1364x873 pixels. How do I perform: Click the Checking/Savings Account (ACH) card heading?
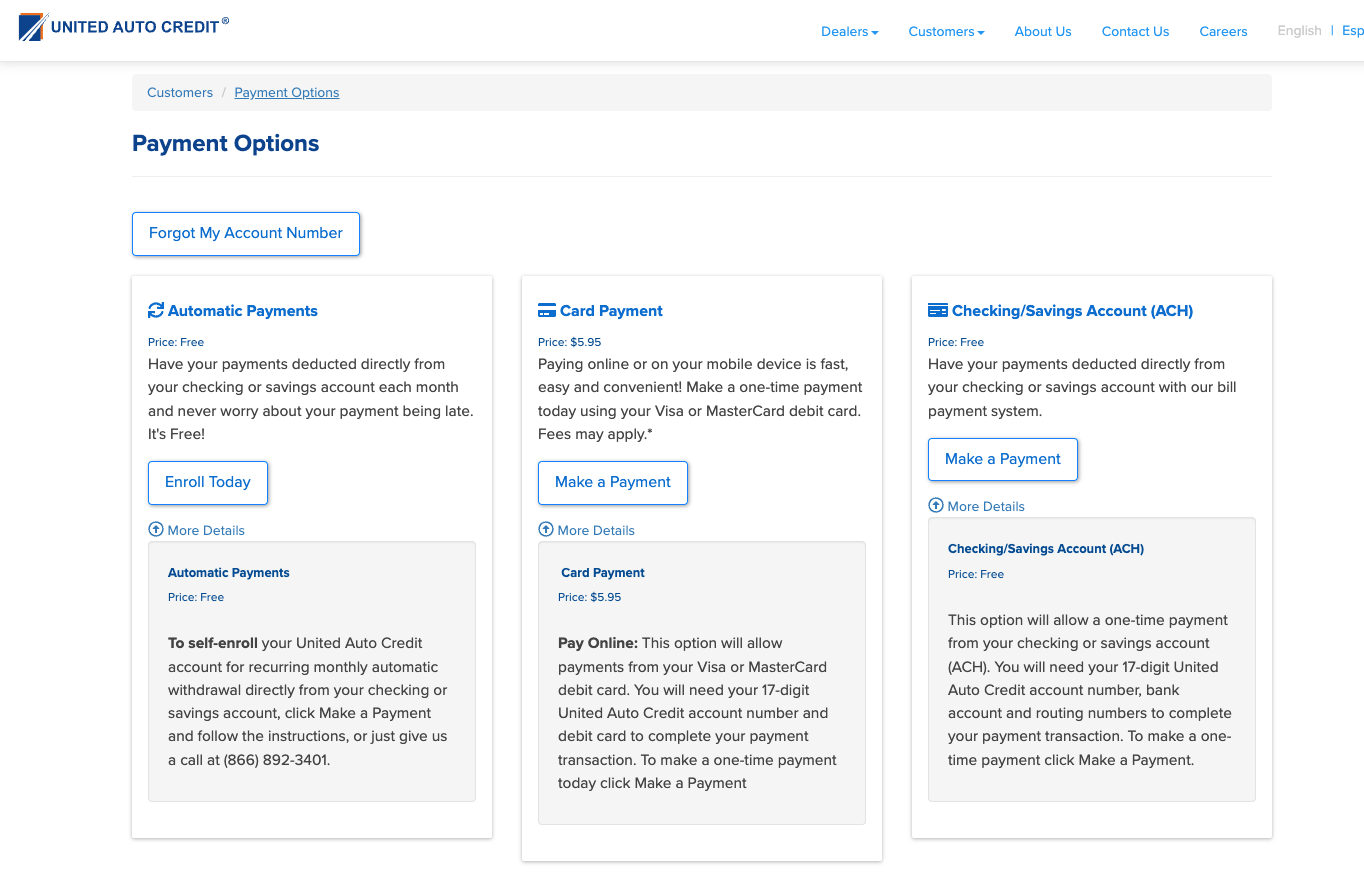[x=1072, y=311]
